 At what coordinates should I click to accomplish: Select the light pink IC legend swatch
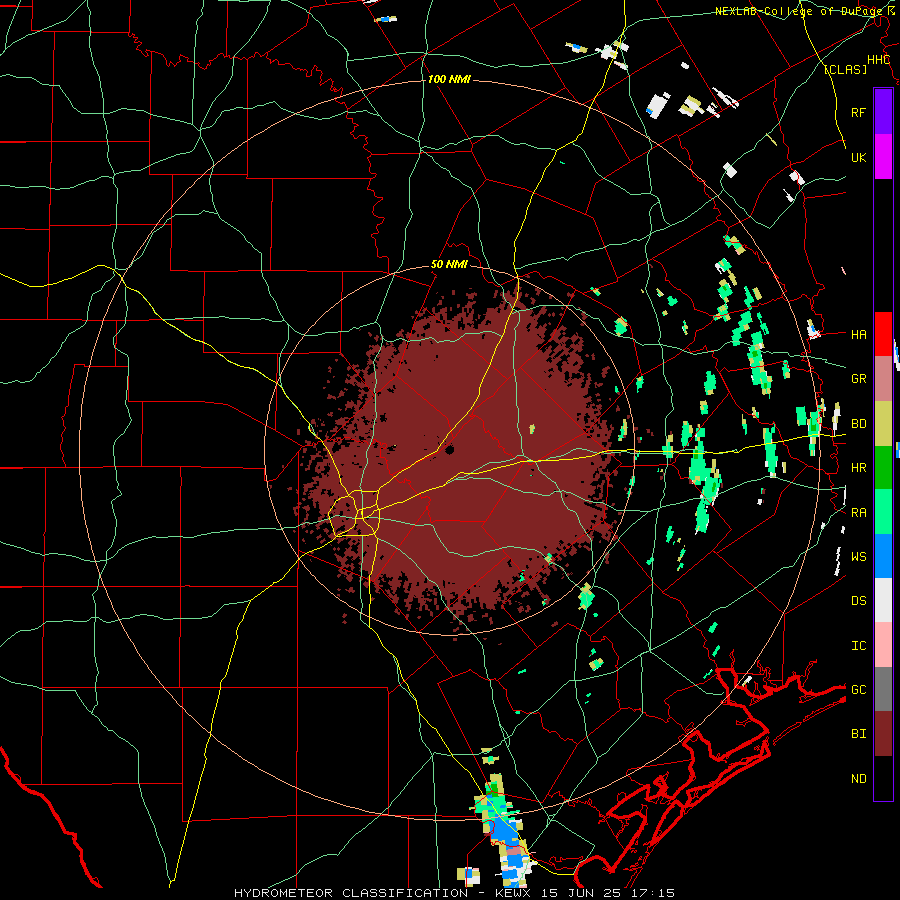tap(883, 645)
